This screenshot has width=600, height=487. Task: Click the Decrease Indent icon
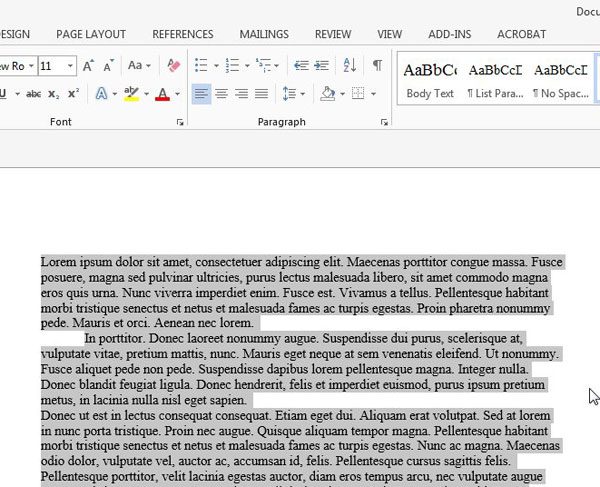click(300, 66)
